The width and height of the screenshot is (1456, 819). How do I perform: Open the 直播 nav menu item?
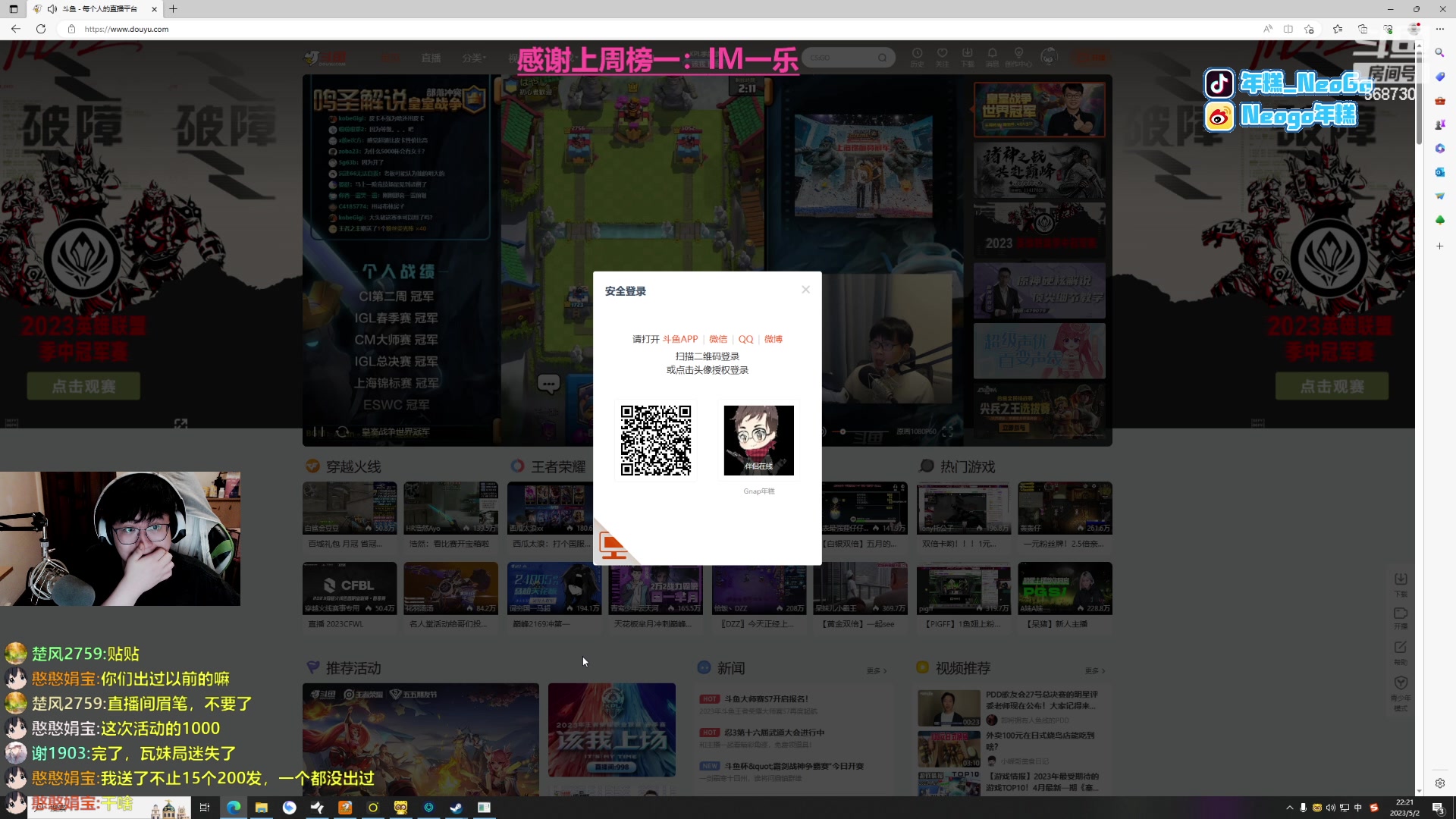point(431,58)
